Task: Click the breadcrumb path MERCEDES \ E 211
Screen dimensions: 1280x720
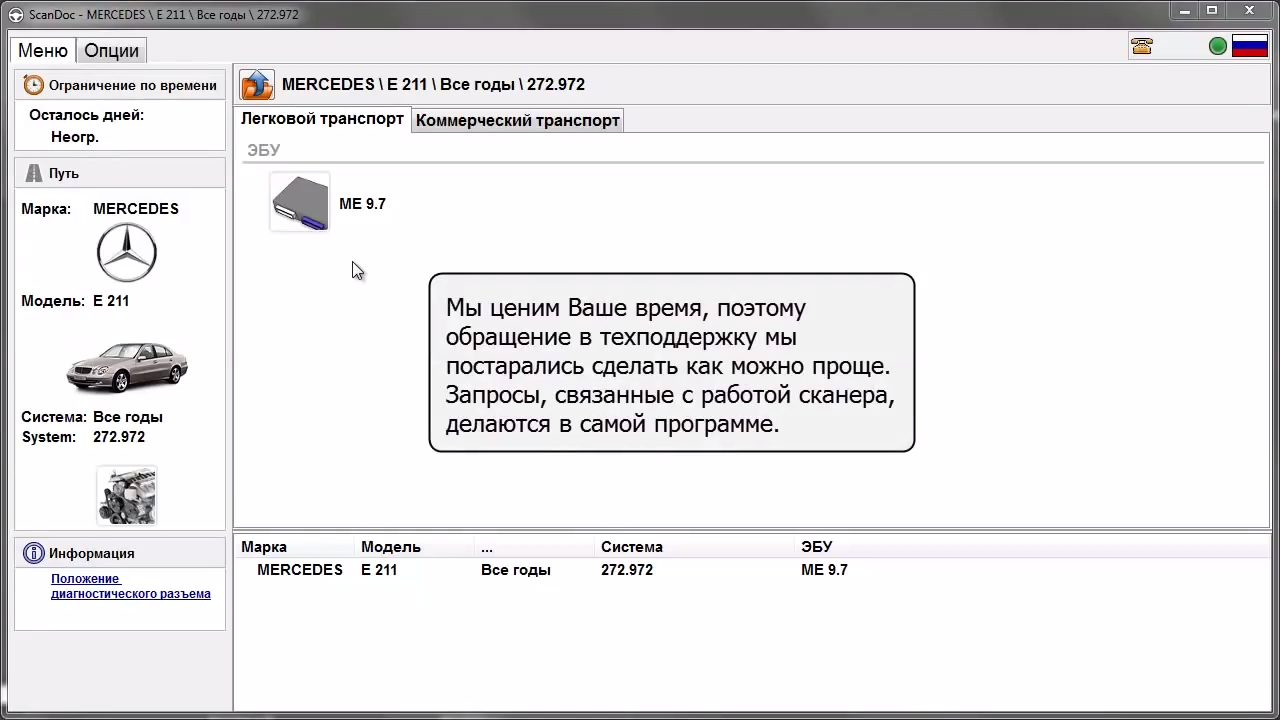Action: coord(355,84)
